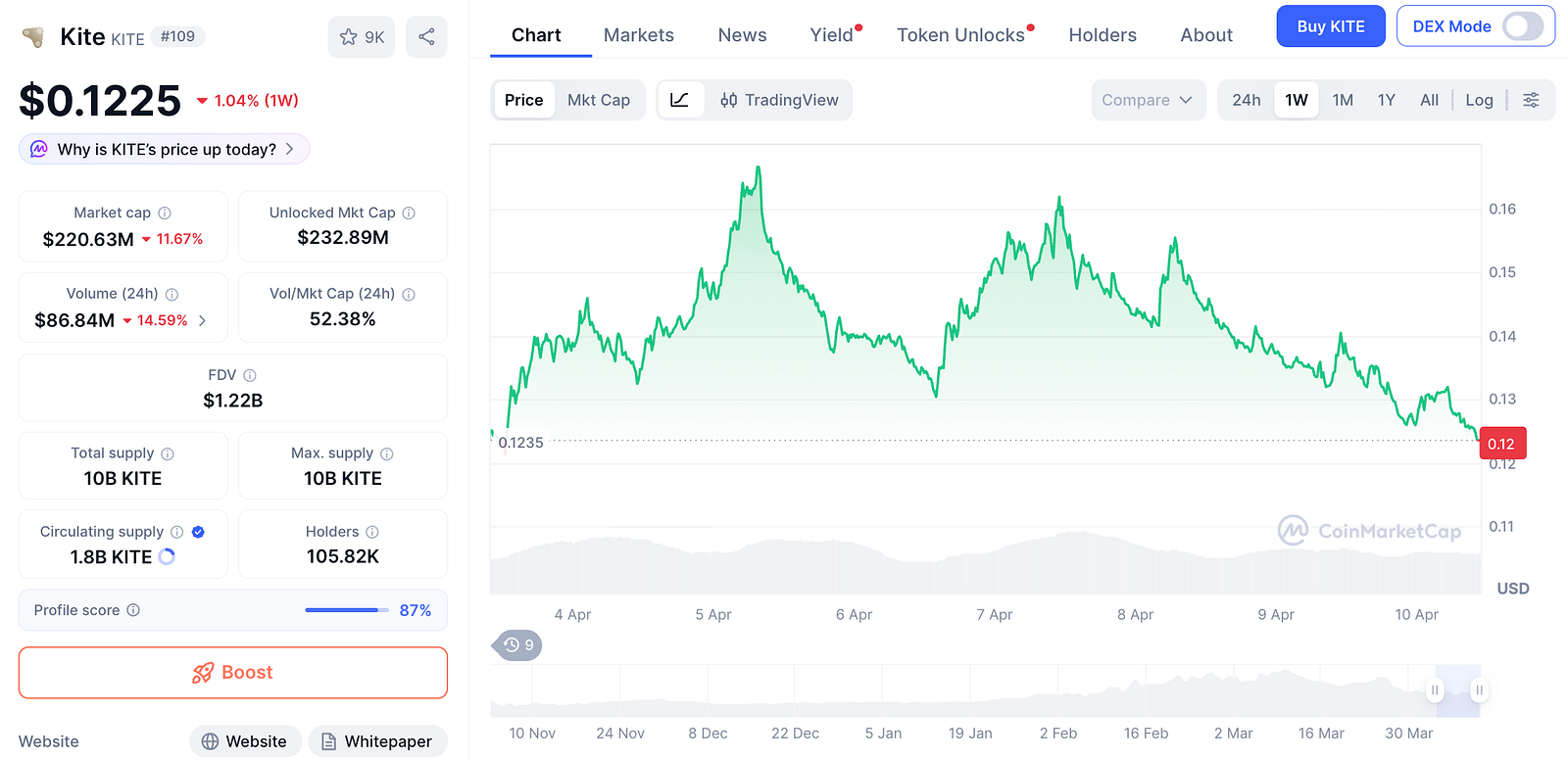Enable the Log scale option

pyautogui.click(x=1479, y=100)
